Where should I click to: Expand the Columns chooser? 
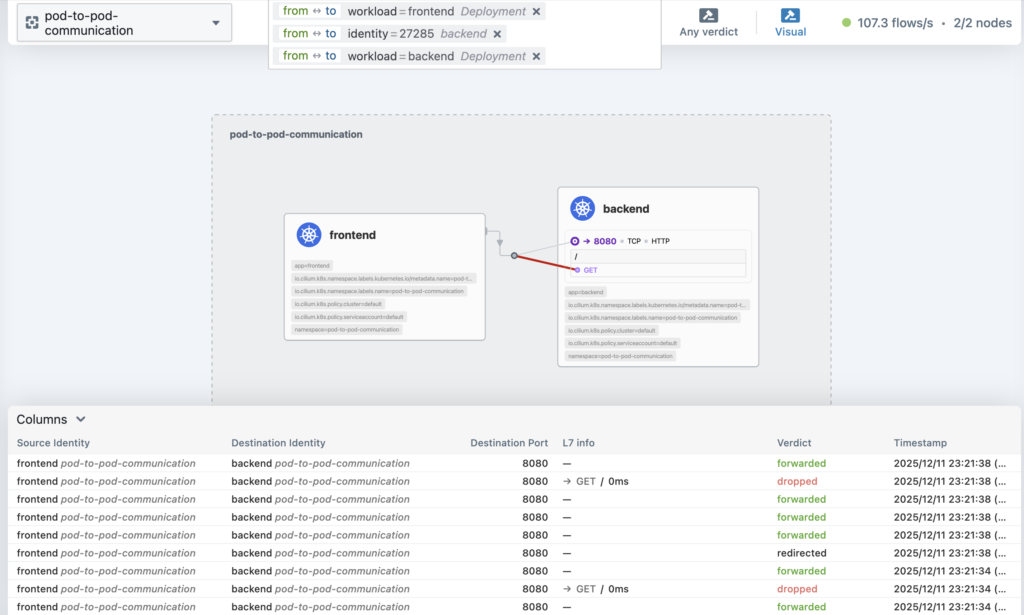pyautogui.click(x=52, y=420)
